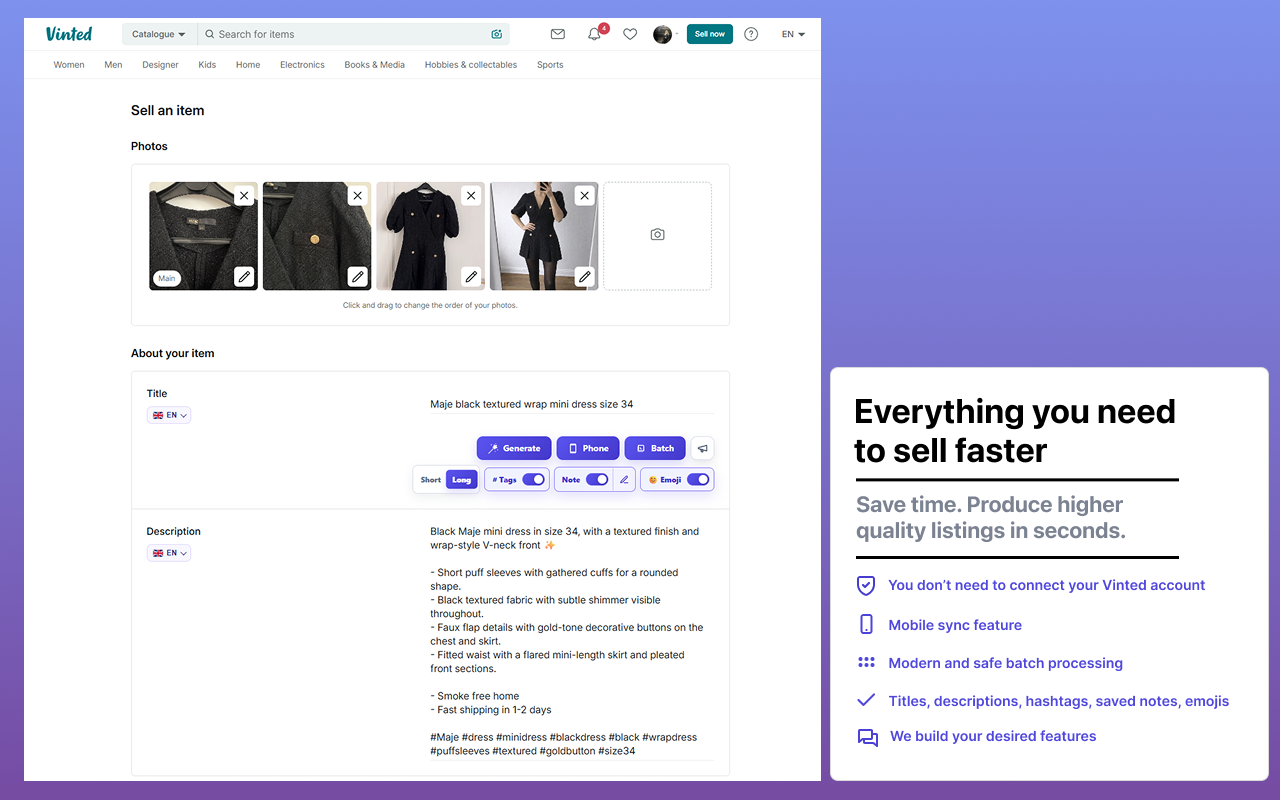1280x800 pixels.
Task: Remove the Main hanger photo
Action: (244, 196)
